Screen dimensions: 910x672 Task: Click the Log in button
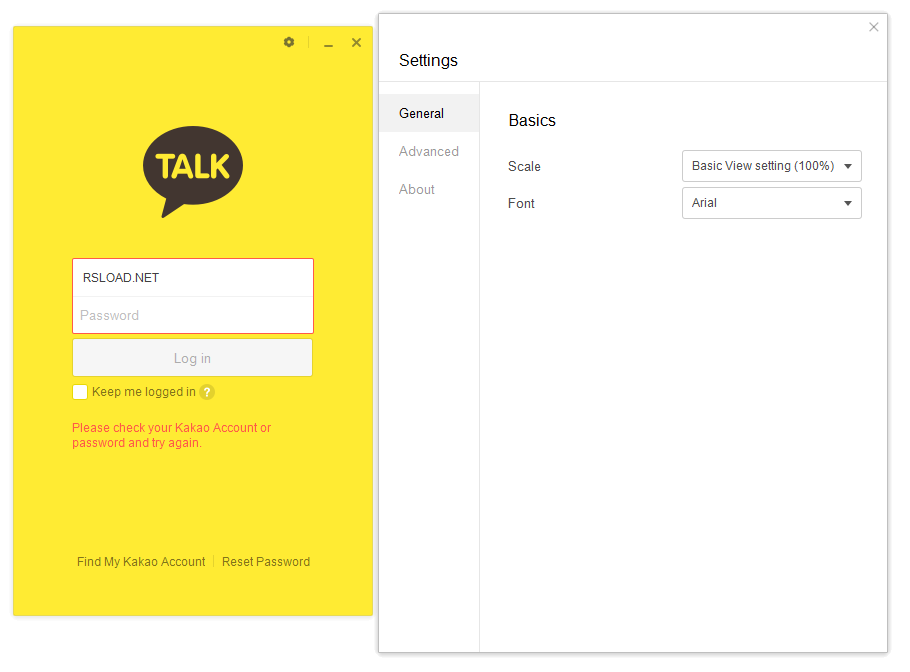(193, 358)
